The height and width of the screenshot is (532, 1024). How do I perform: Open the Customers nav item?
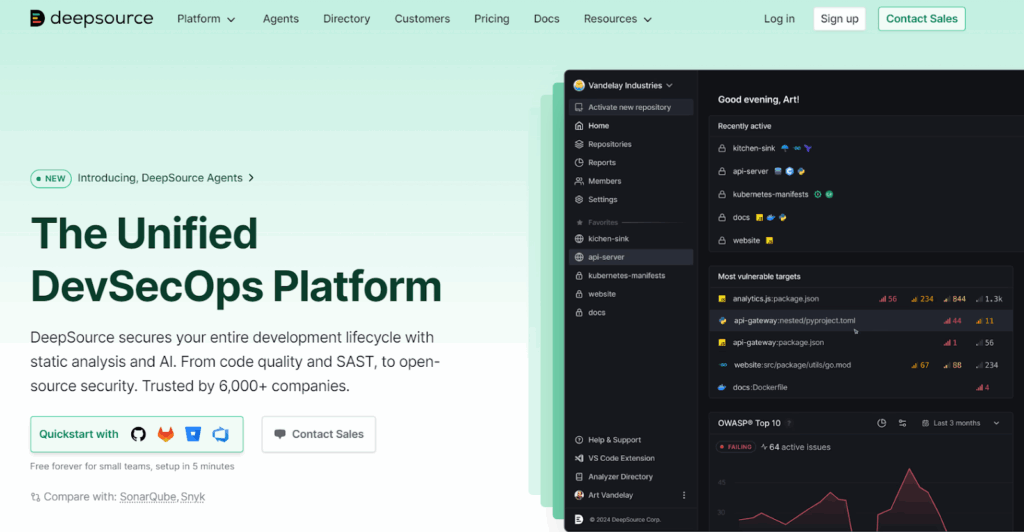(x=422, y=19)
